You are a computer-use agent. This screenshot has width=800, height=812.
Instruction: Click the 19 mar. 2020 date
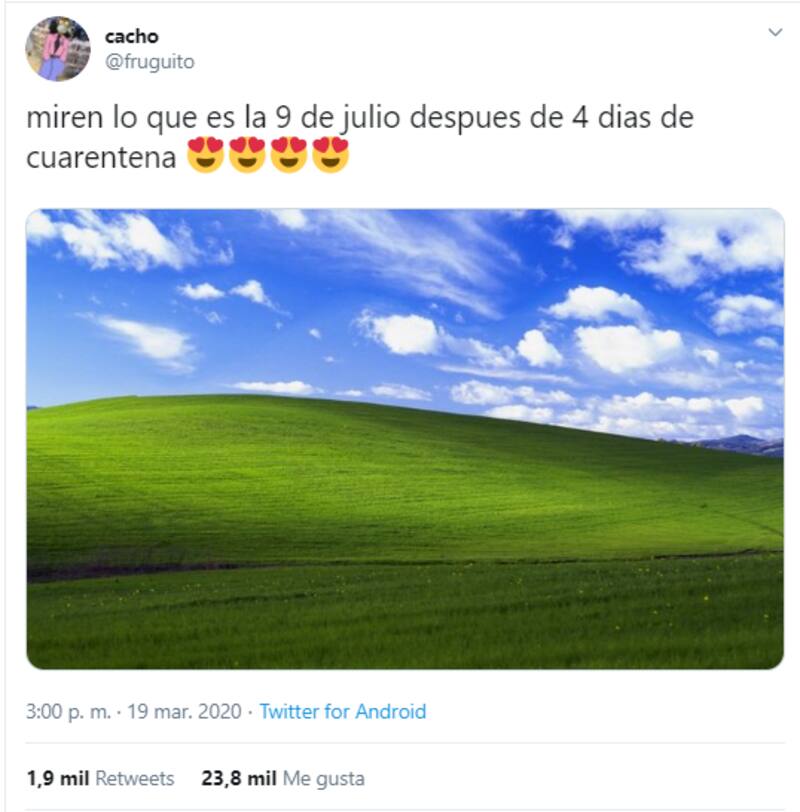tap(184, 712)
